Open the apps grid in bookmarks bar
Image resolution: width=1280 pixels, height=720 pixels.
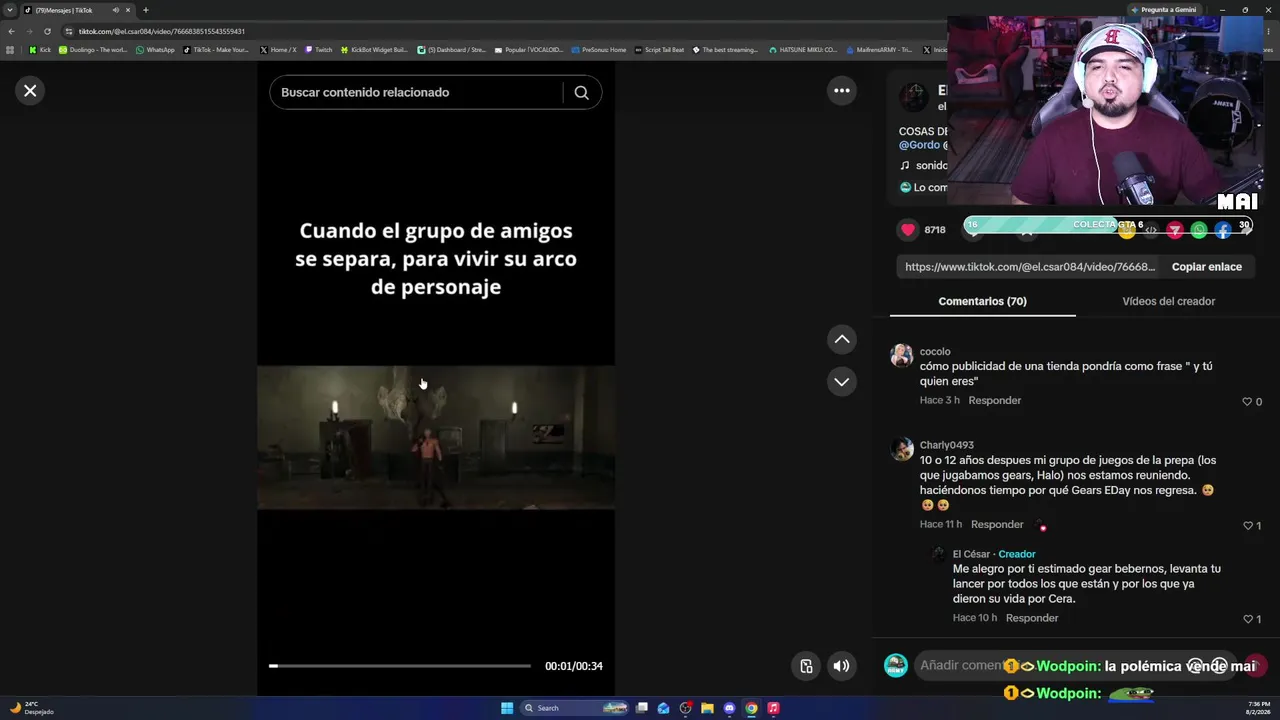10,50
